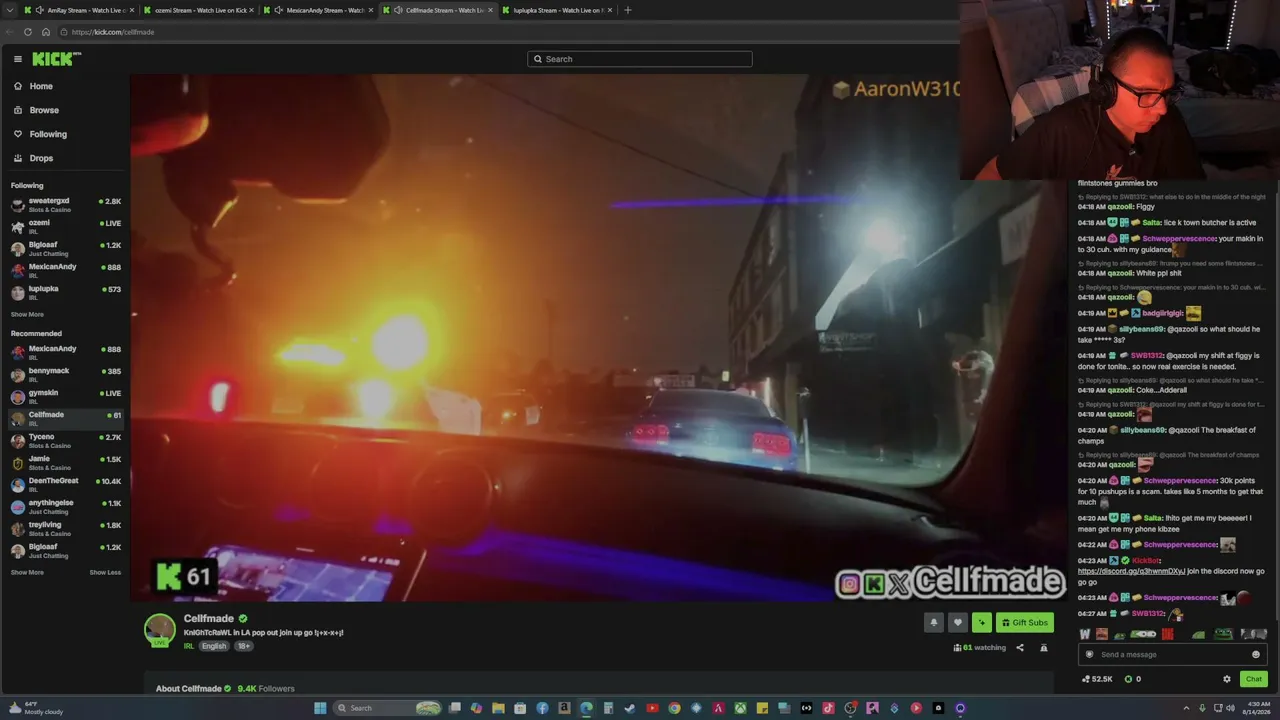Image resolution: width=1280 pixels, height=720 pixels.
Task: Expand Following list with Show More
Action: point(27,314)
